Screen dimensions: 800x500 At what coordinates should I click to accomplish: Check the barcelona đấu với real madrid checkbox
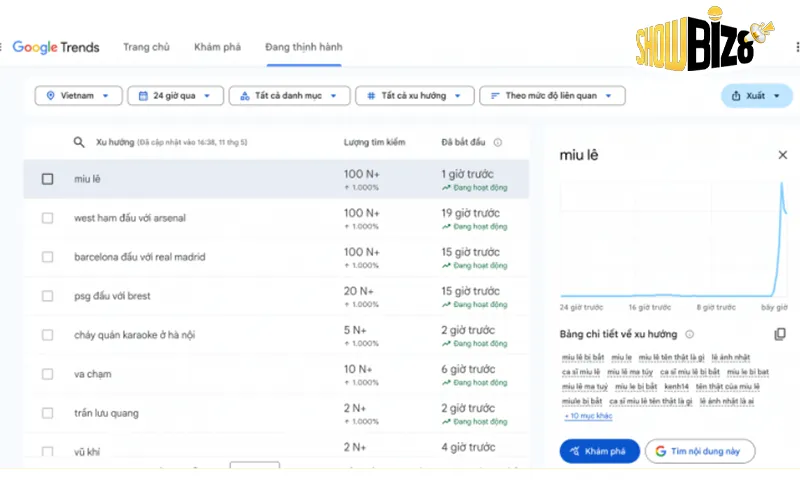(x=47, y=257)
